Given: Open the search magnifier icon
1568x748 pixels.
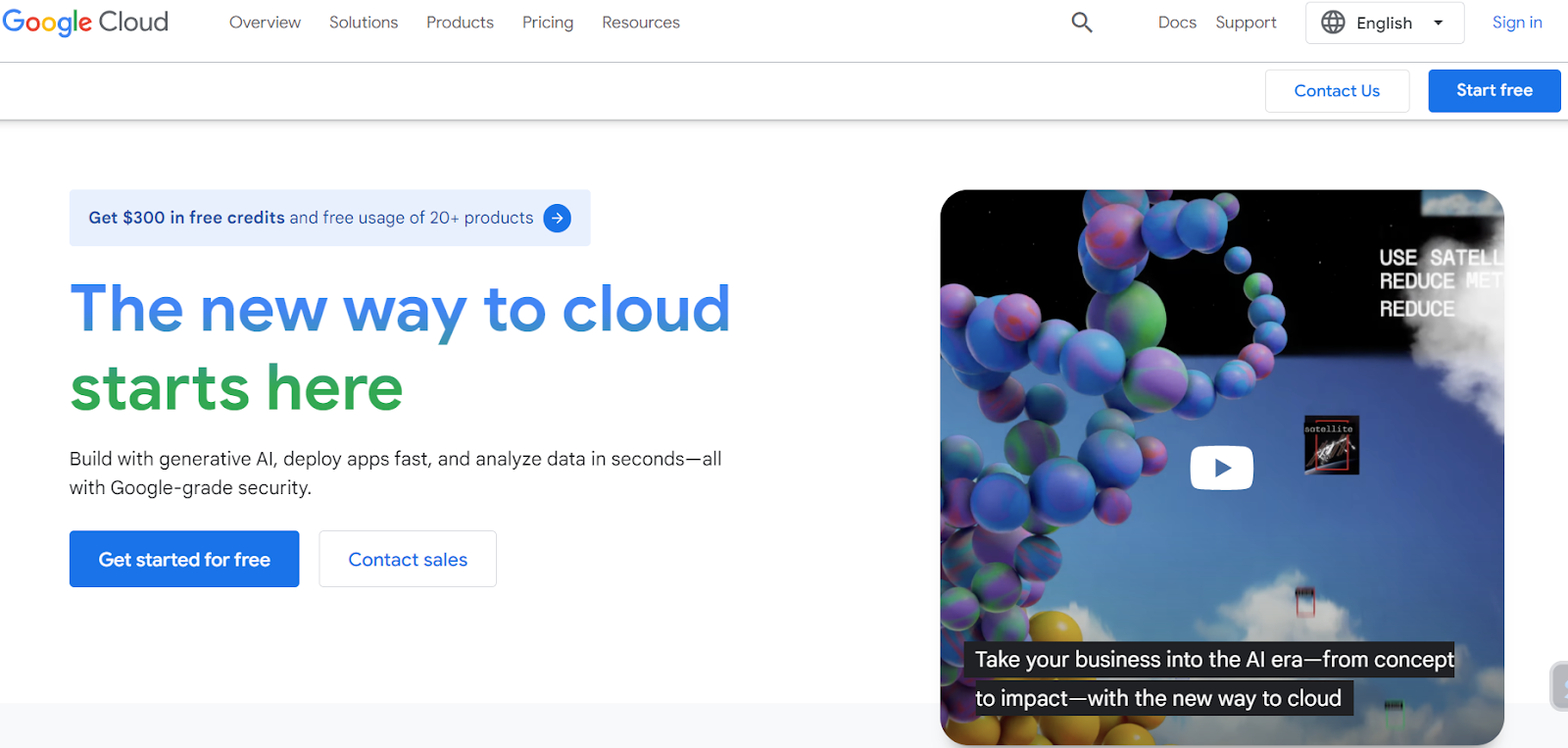Looking at the screenshot, I should 1082,23.
